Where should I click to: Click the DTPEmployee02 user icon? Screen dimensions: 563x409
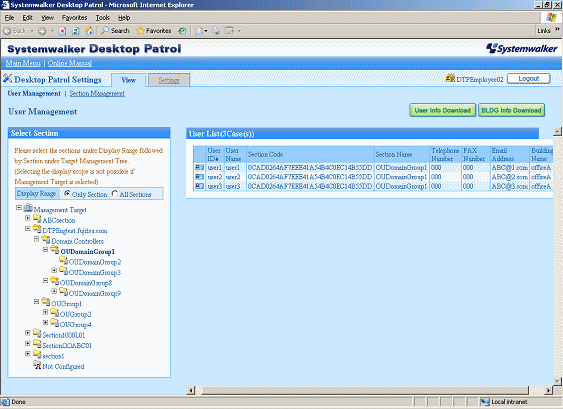(x=450, y=78)
